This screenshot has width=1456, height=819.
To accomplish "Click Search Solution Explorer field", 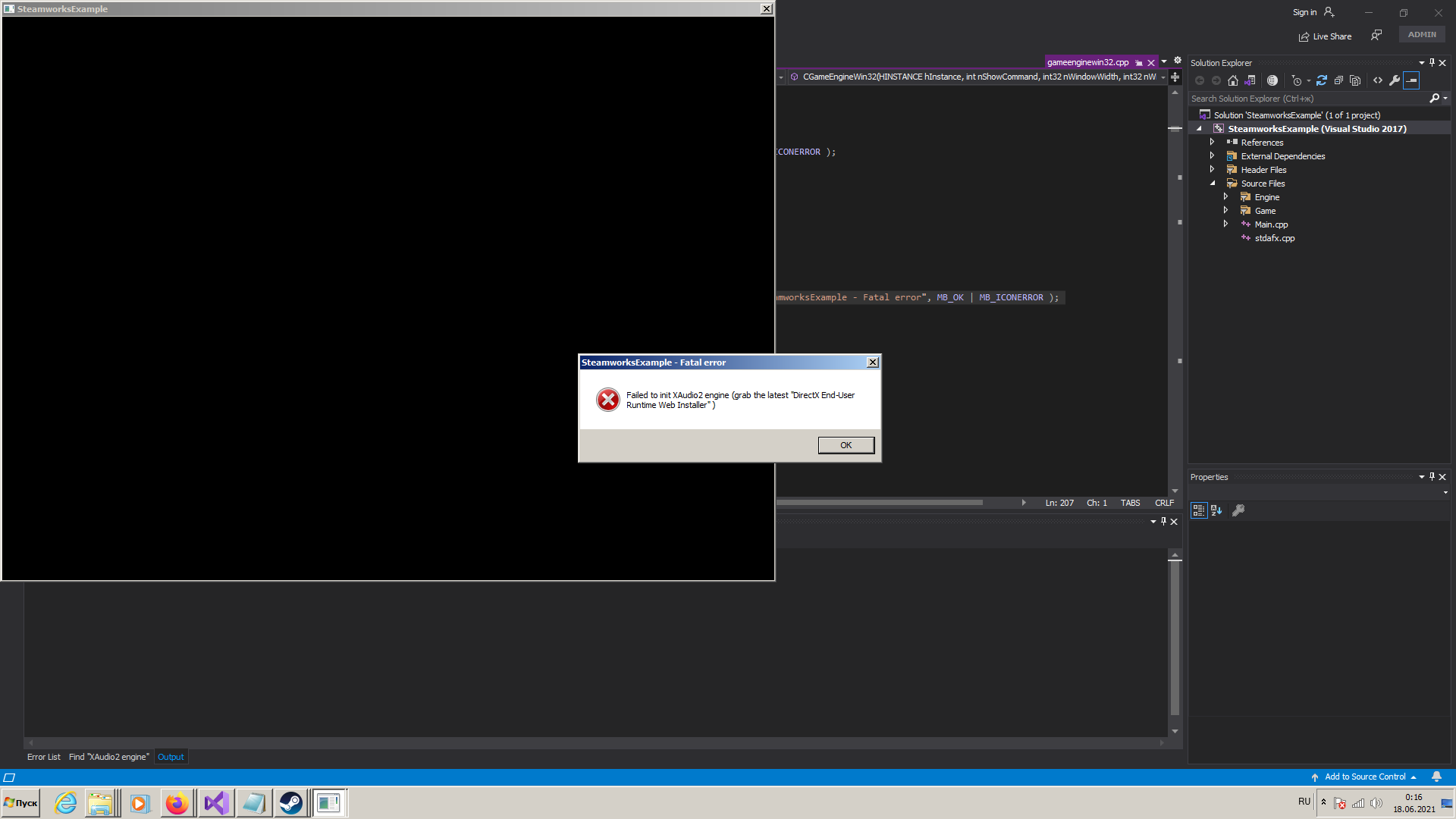I will (1308, 99).
